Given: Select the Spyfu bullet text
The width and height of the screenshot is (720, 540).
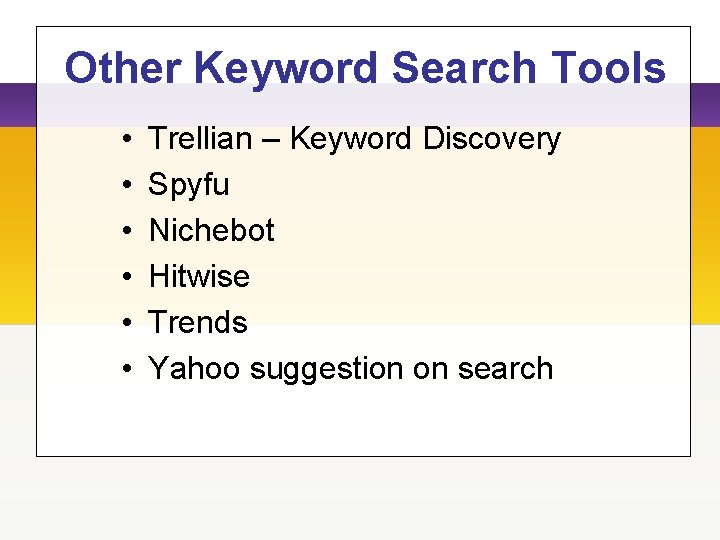Looking at the screenshot, I should [188, 185].
